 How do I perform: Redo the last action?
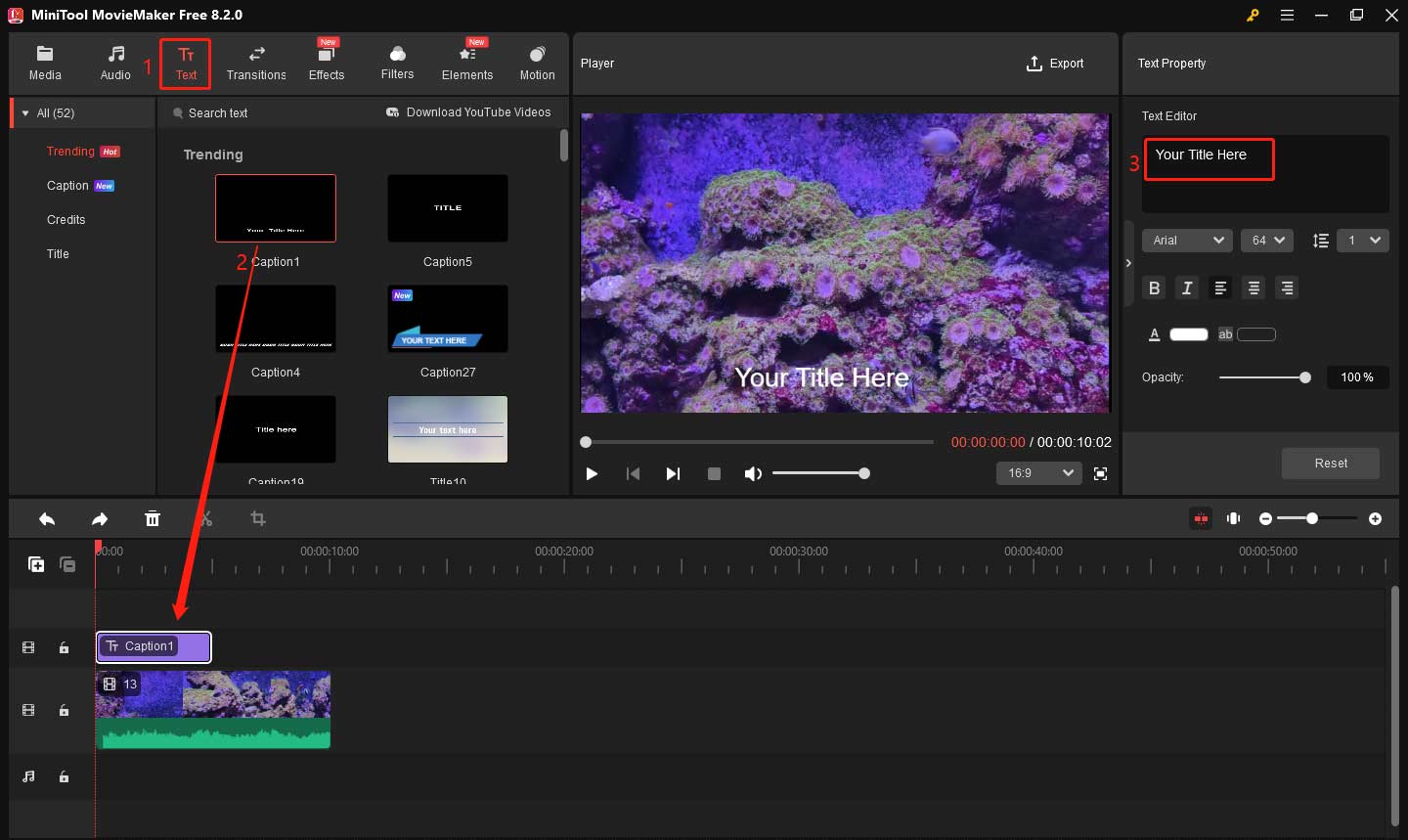point(100,519)
